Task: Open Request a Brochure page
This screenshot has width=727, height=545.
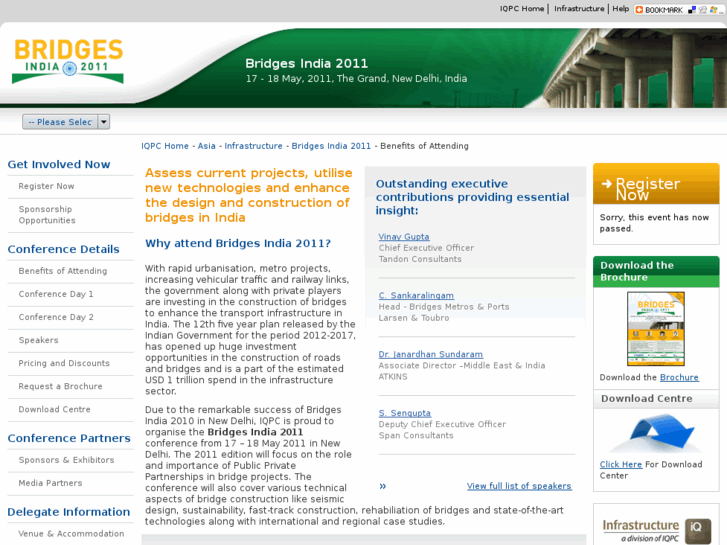Action: click(x=60, y=386)
